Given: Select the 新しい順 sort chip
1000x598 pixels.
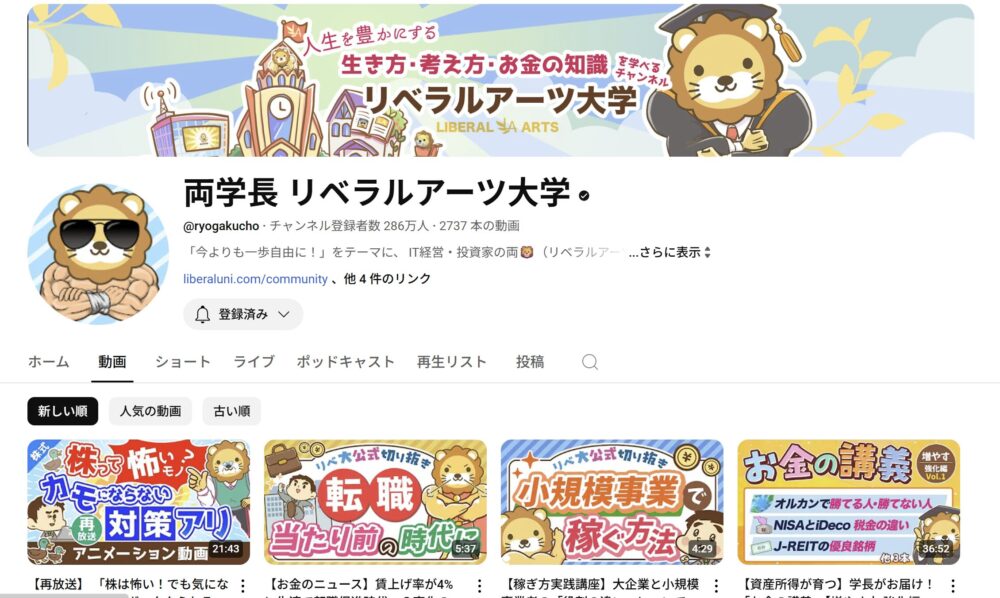Looking at the screenshot, I should point(62,411).
